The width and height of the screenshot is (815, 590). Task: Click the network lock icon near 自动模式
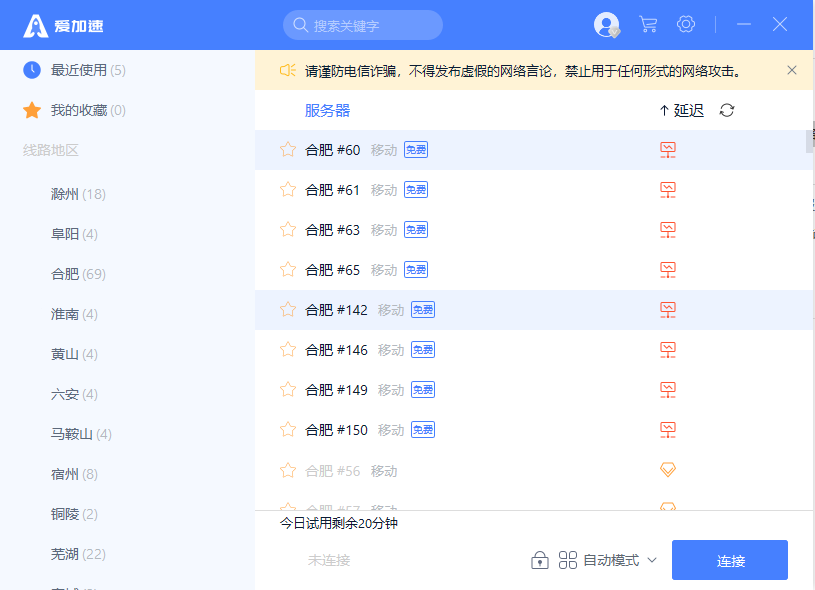click(x=540, y=560)
